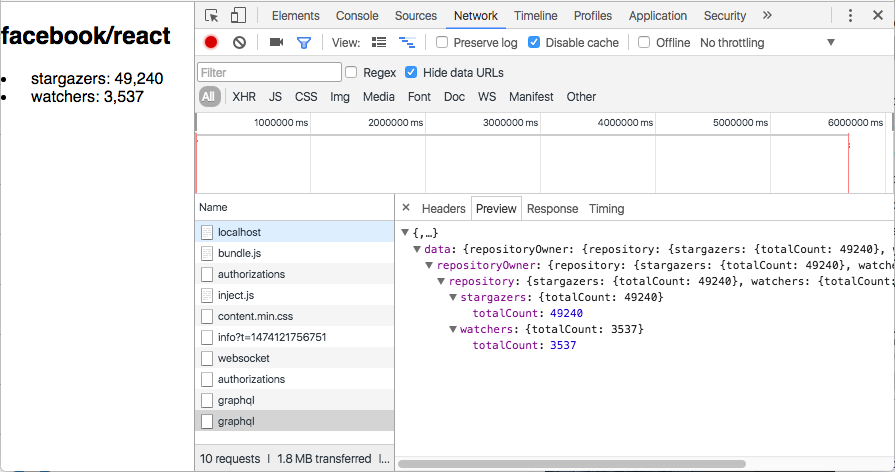Clear the network log
The width and height of the screenshot is (895, 472).
pyautogui.click(x=239, y=42)
